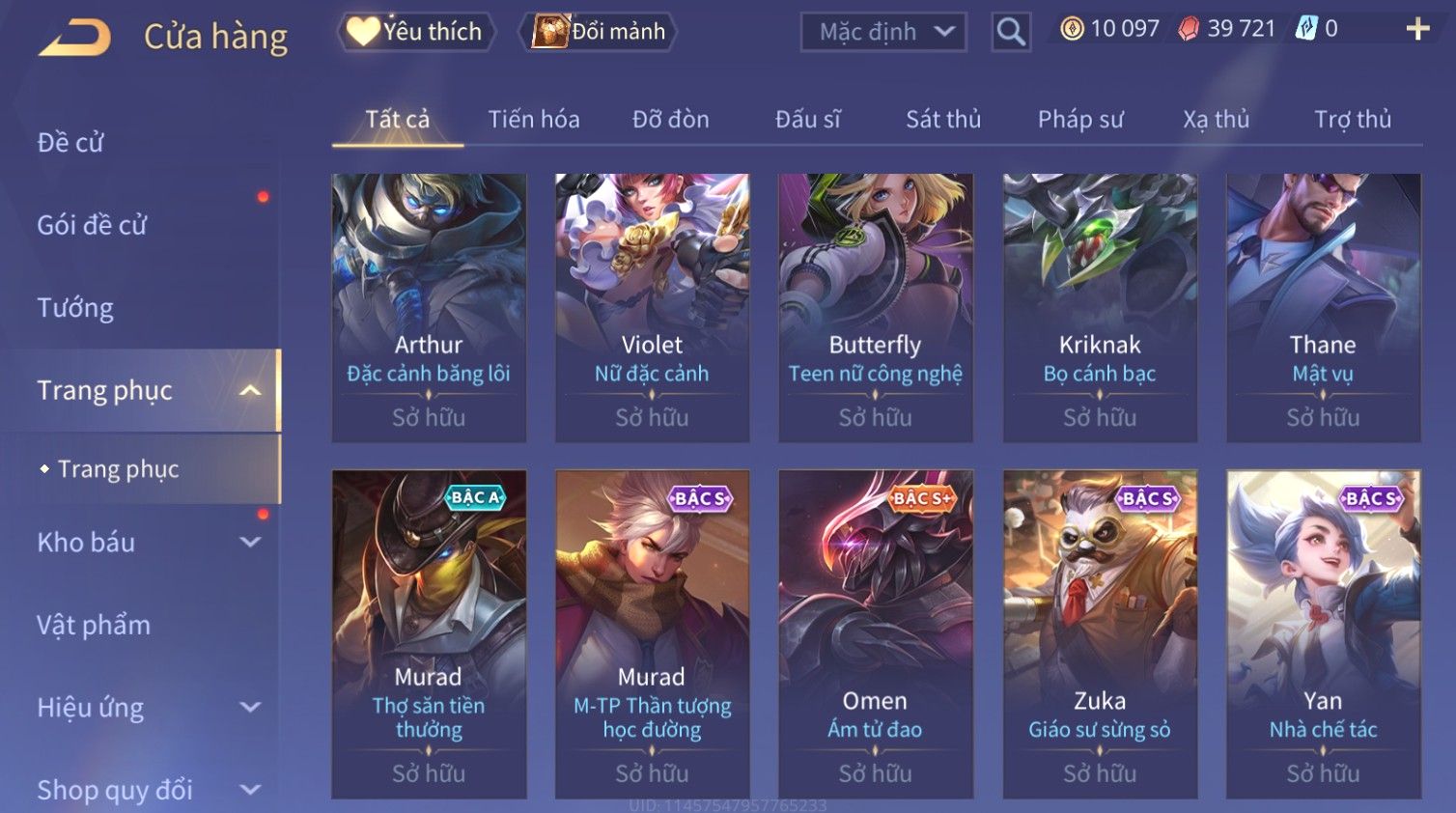Tap the plus icon to add currency

[1417, 29]
